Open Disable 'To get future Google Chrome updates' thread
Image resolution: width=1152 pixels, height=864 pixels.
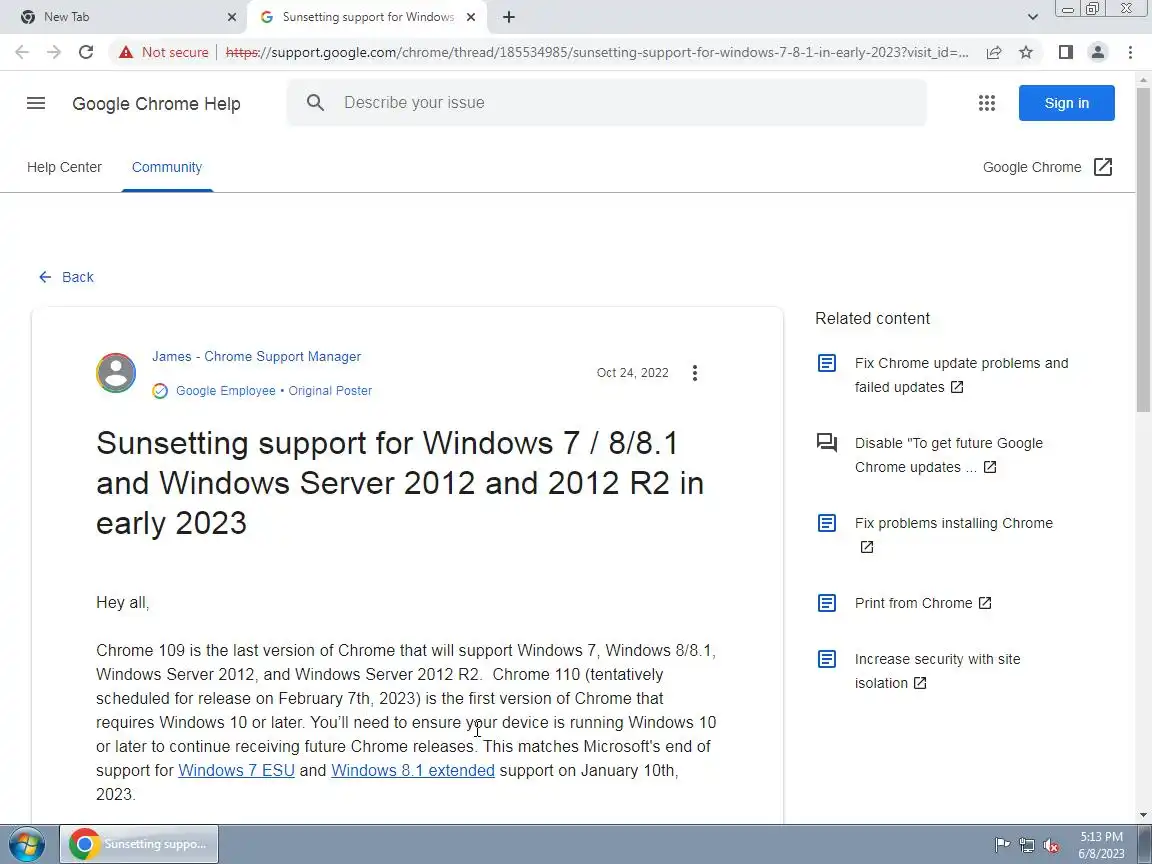click(x=948, y=455)
